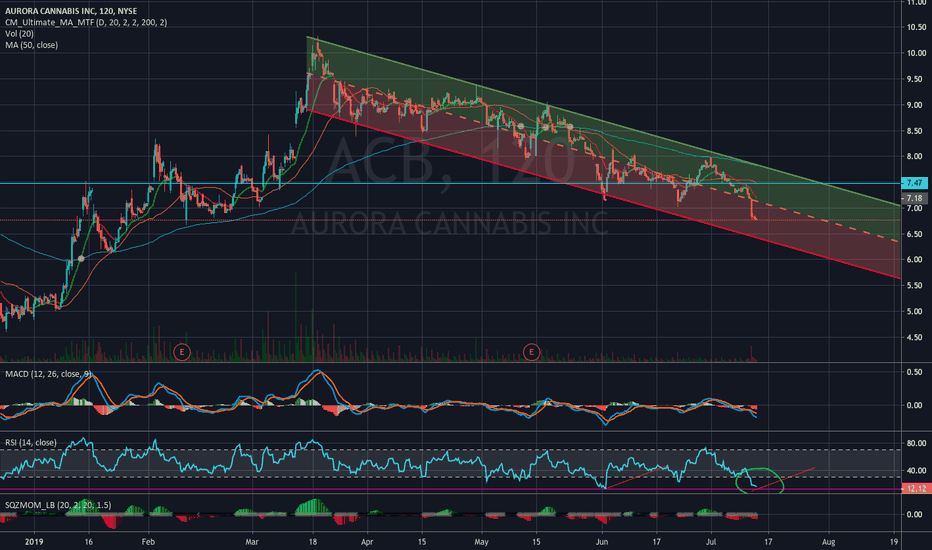Click the 80.00 RSI axis label

917,443
